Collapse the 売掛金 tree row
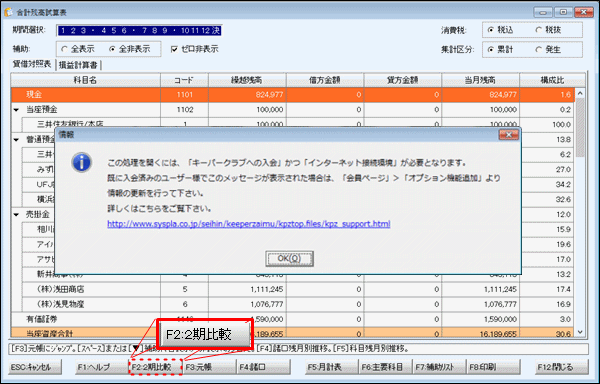Viewport: 600px width, 384px height. point(16,215)
